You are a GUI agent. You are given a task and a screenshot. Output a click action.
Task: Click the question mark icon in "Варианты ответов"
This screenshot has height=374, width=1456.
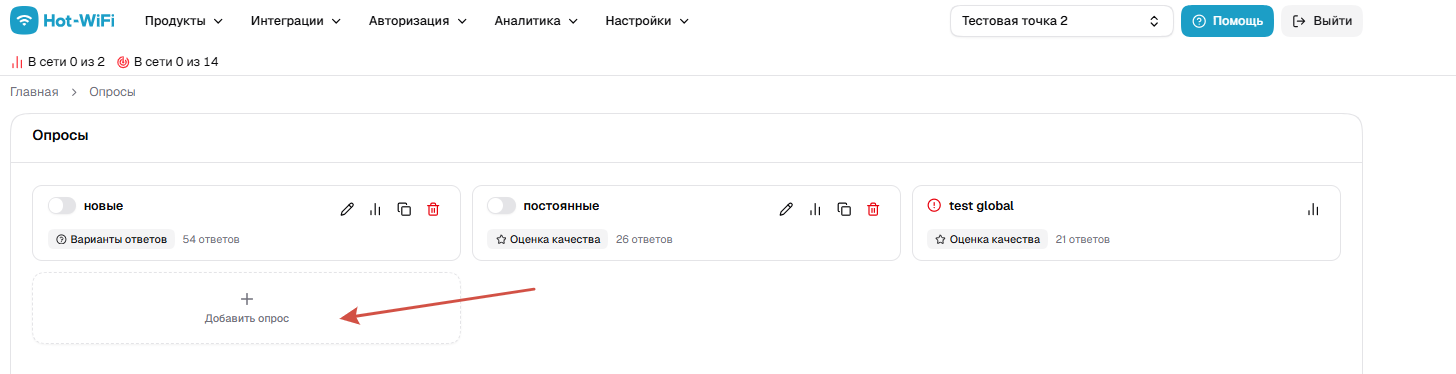point(61,240)
